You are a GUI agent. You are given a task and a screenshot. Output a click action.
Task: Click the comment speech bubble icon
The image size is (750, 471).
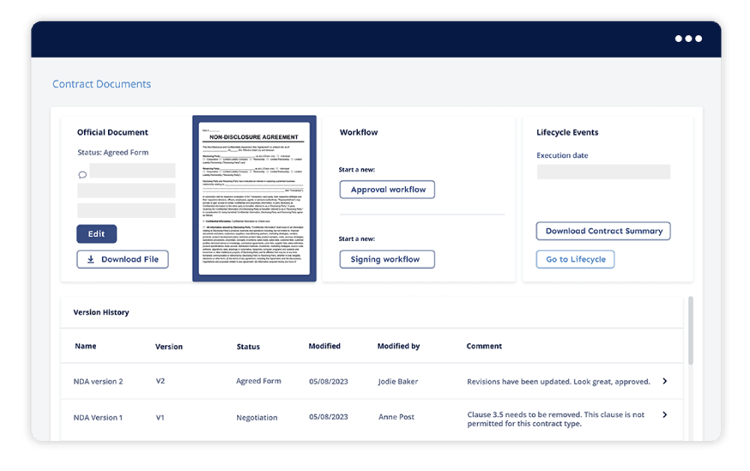coord(82,174)
